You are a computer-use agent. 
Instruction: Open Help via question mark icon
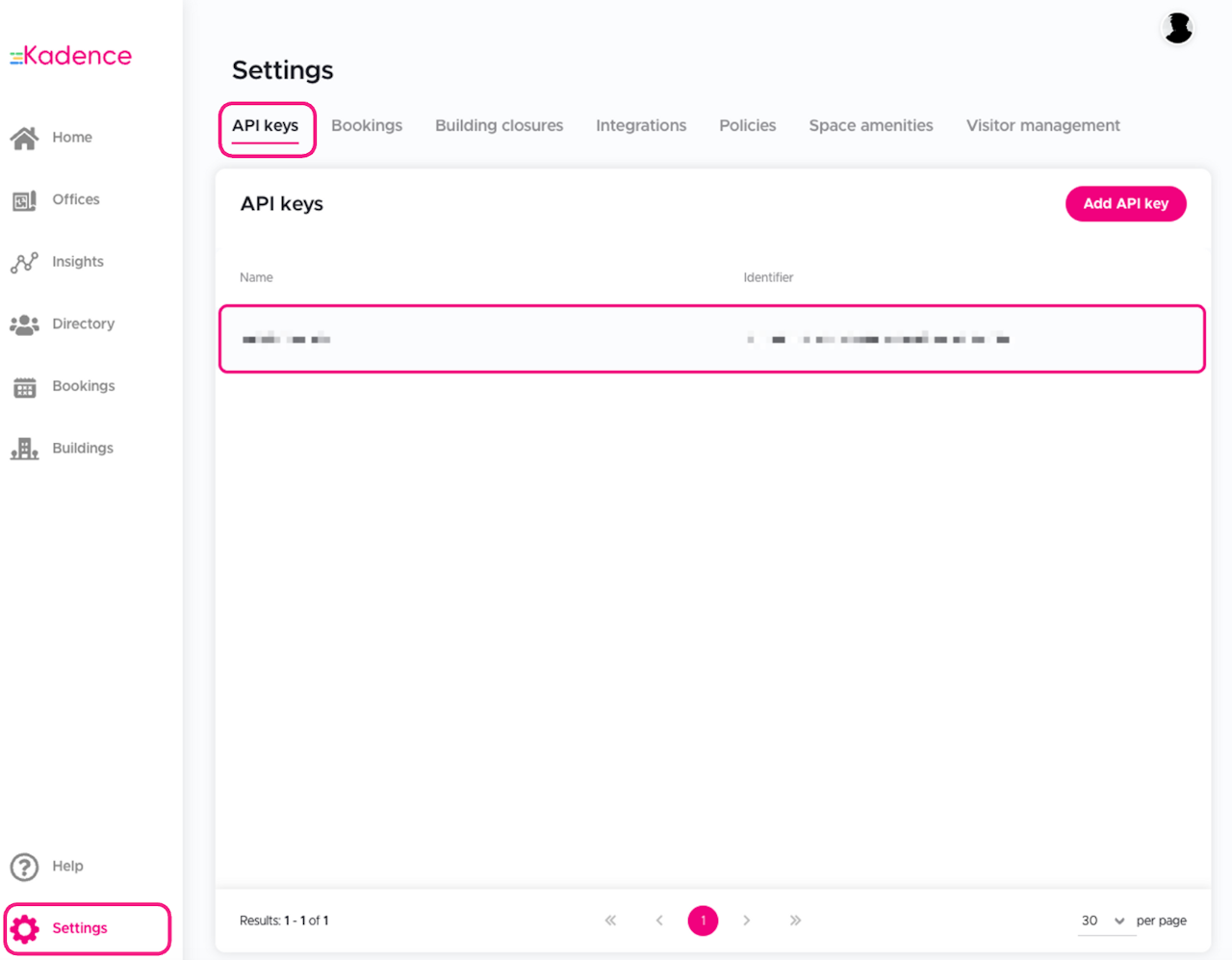tap(24, 867)
